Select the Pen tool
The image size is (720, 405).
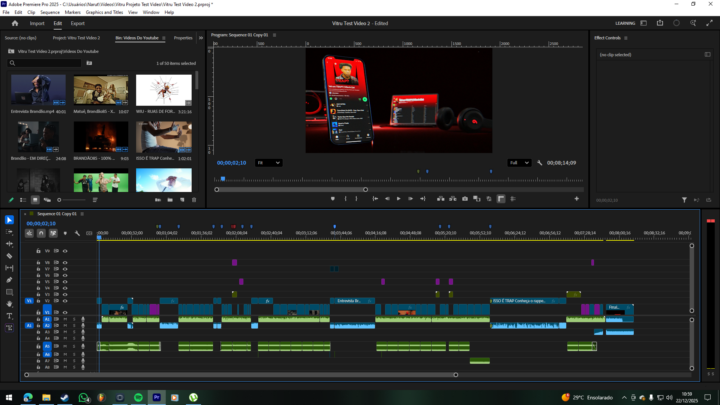click(9, 280)
